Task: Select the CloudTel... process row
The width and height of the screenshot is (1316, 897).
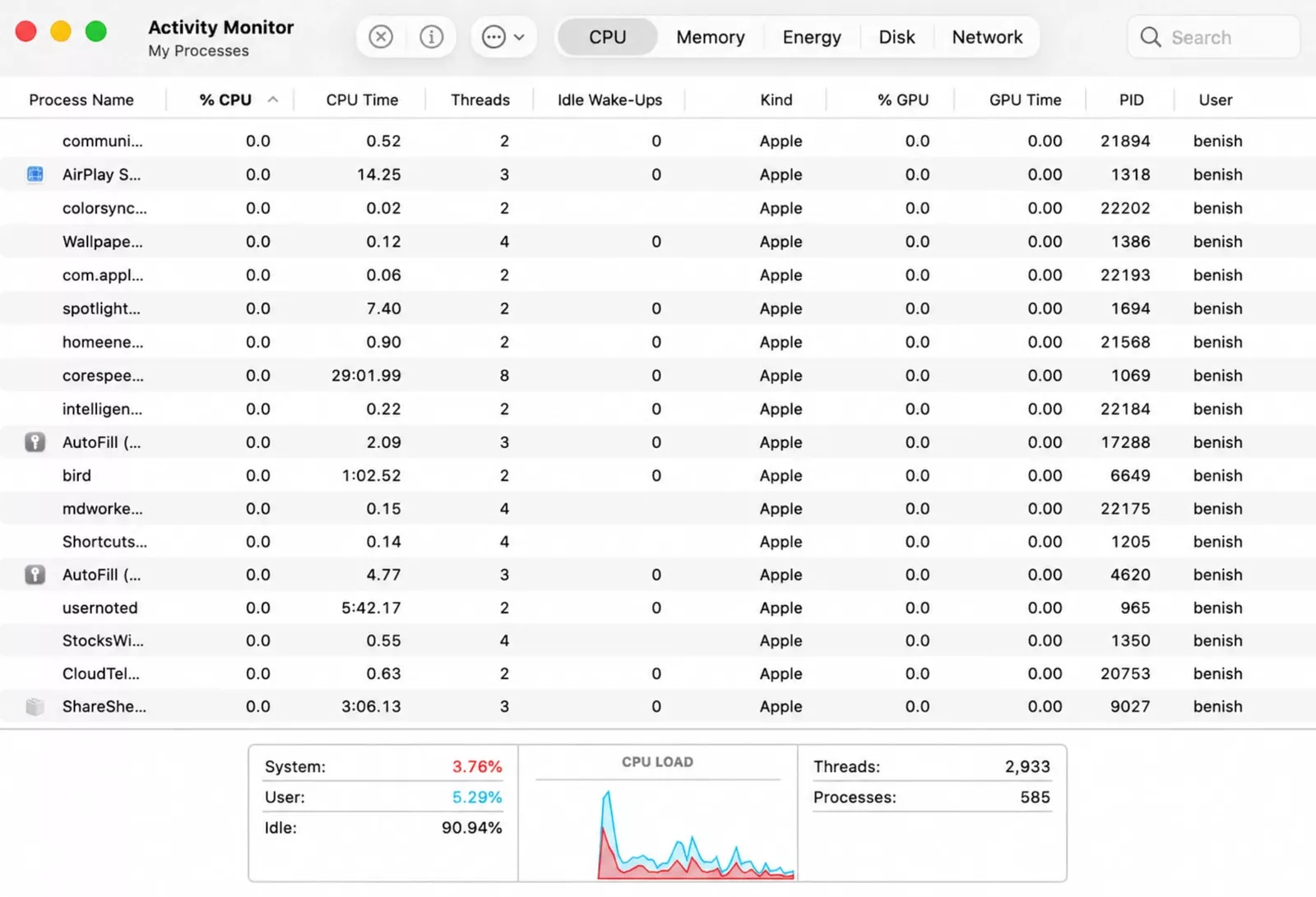Action: click(658, 673)
